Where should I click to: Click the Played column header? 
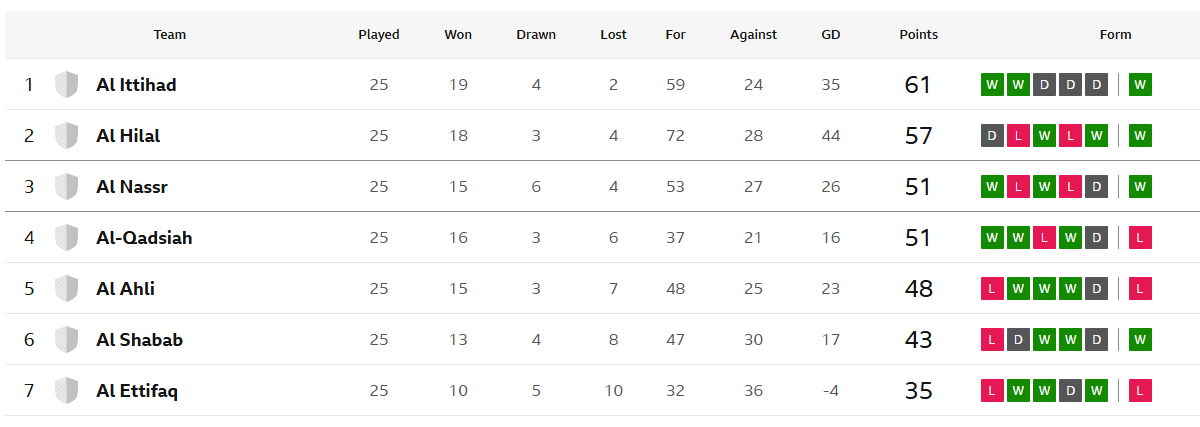pos(379,34)
